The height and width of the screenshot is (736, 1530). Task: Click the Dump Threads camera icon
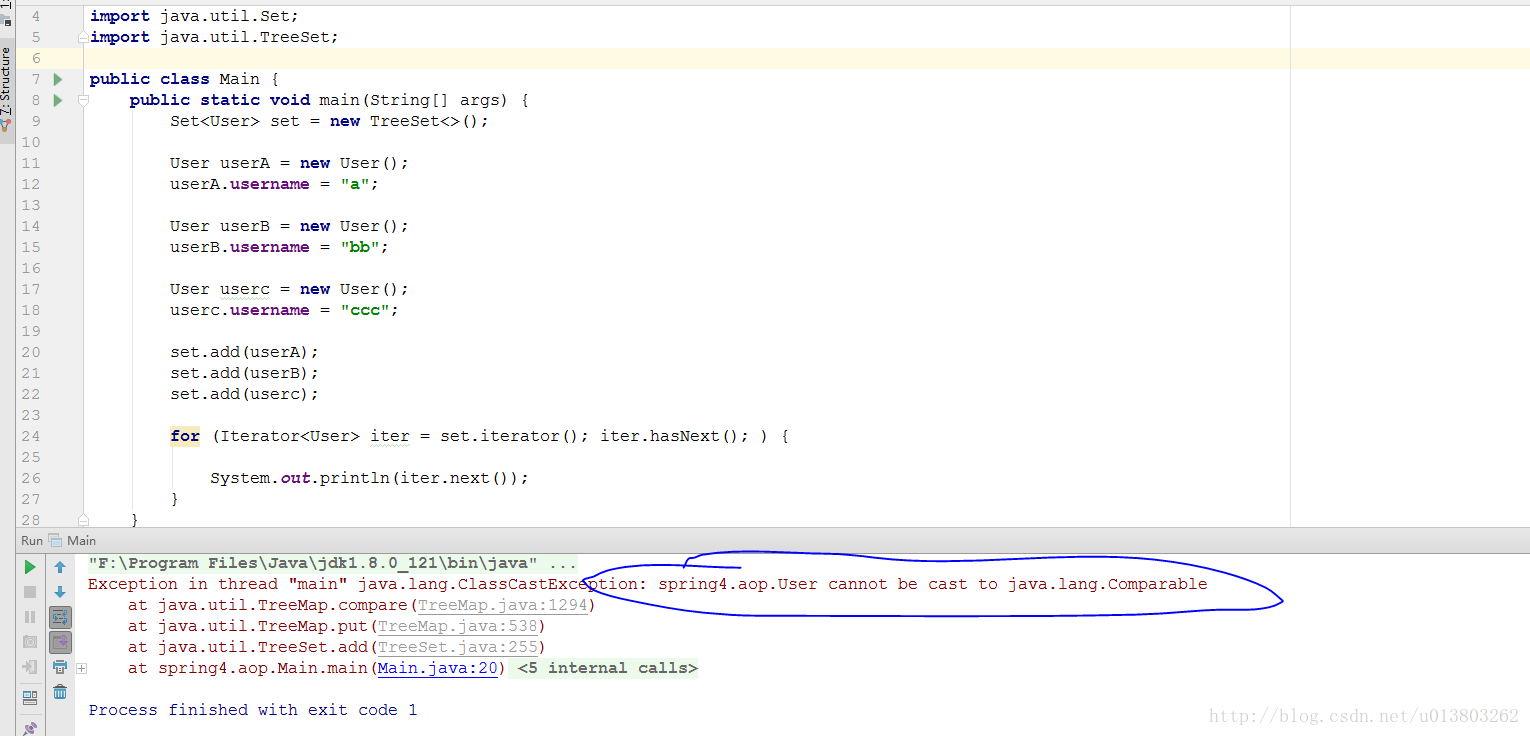(30, 642)
